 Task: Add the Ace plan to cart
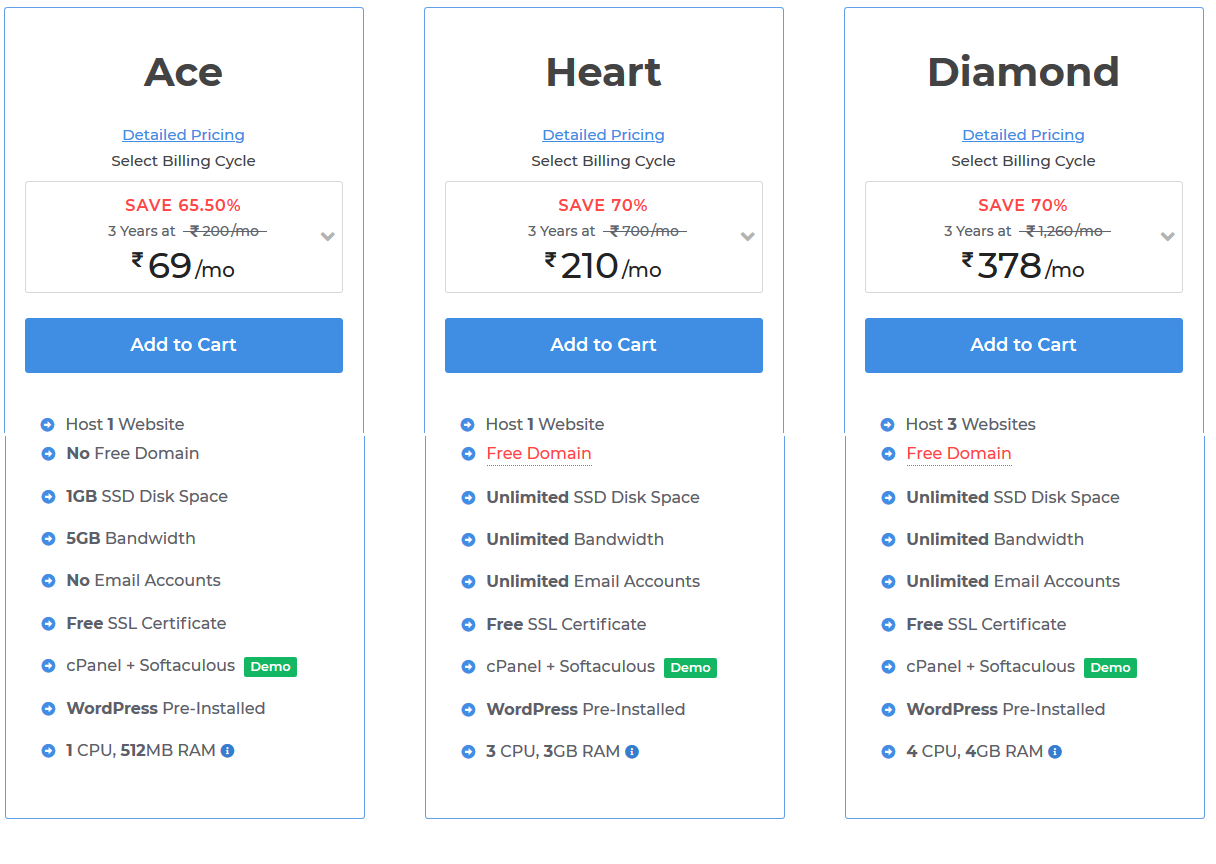click(x=184, y=345)
